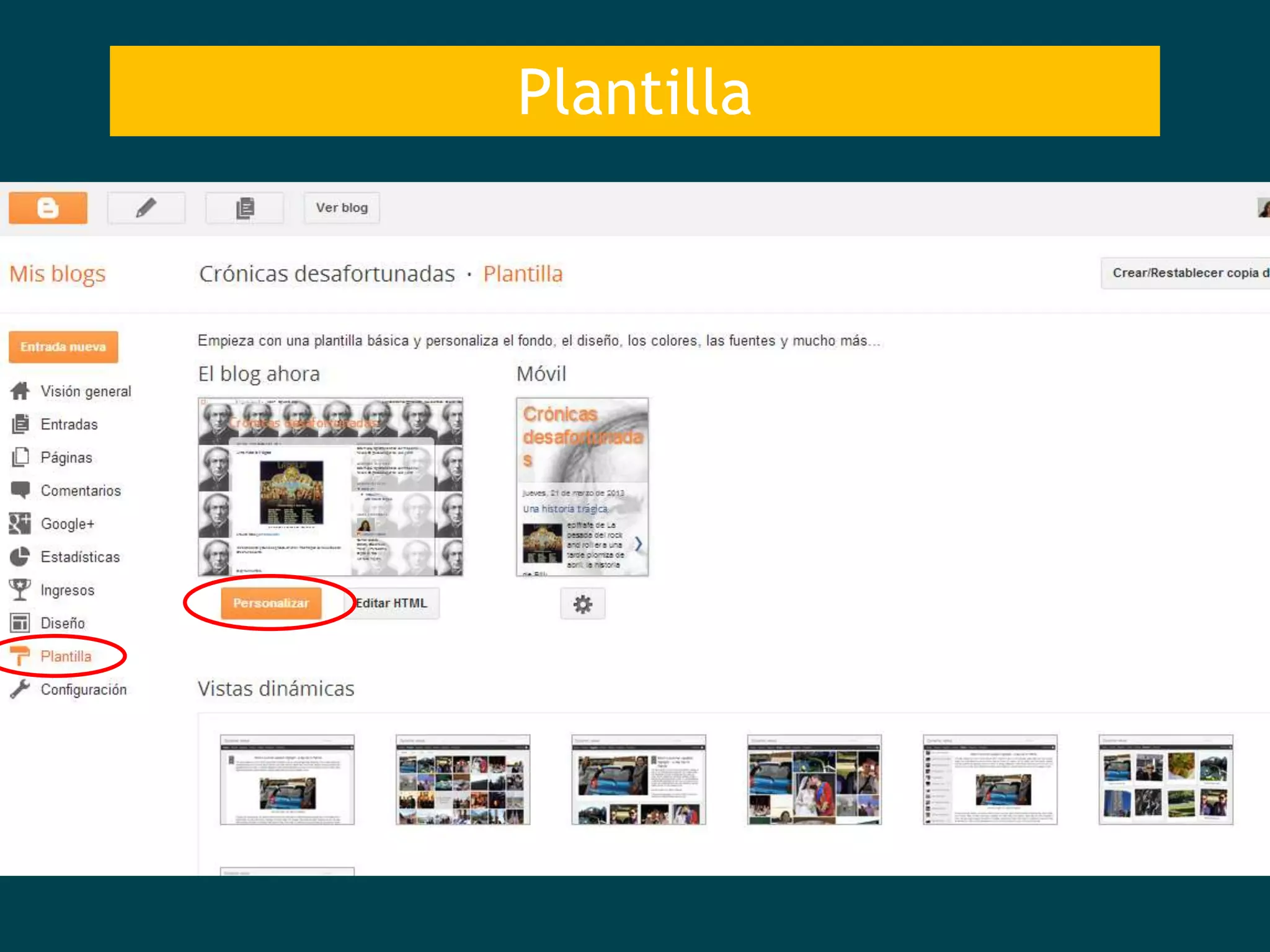The image size is (1270, 952).
Task: Click the Configuración wrench icon
Action: 20,689
